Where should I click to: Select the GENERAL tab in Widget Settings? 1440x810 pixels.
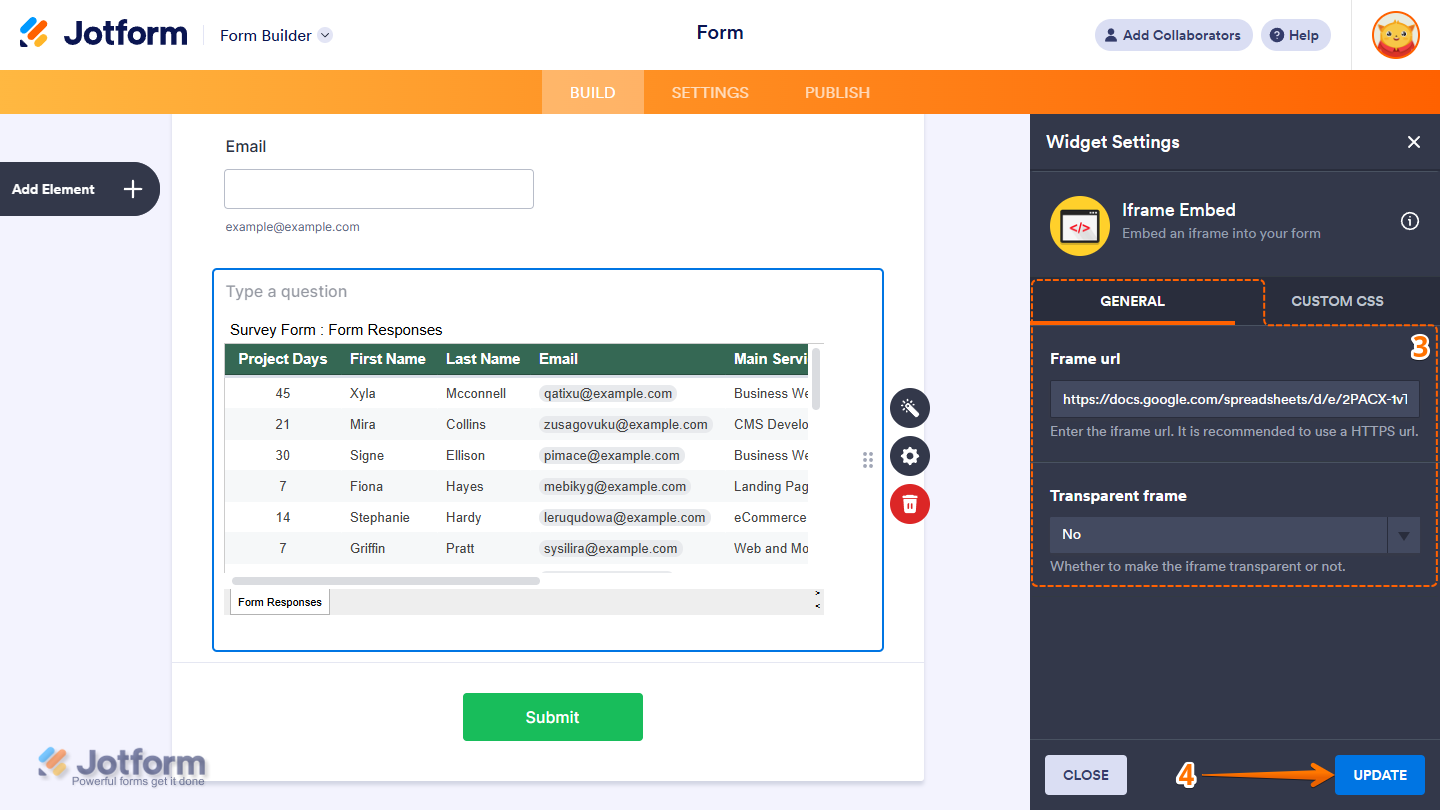(1133, 301)
